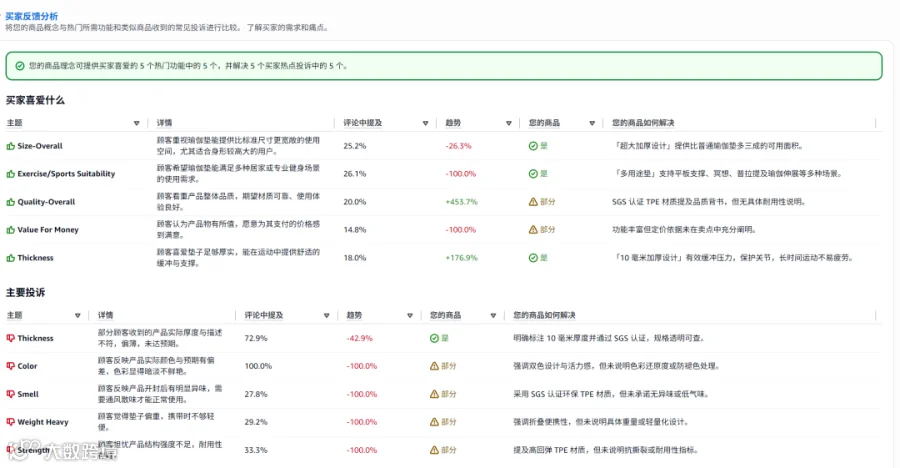Image resolution: width=900 pixels, height=468 pixels.
Task: Click the 26.1% mention value
Action: click(x=355, y=174)
